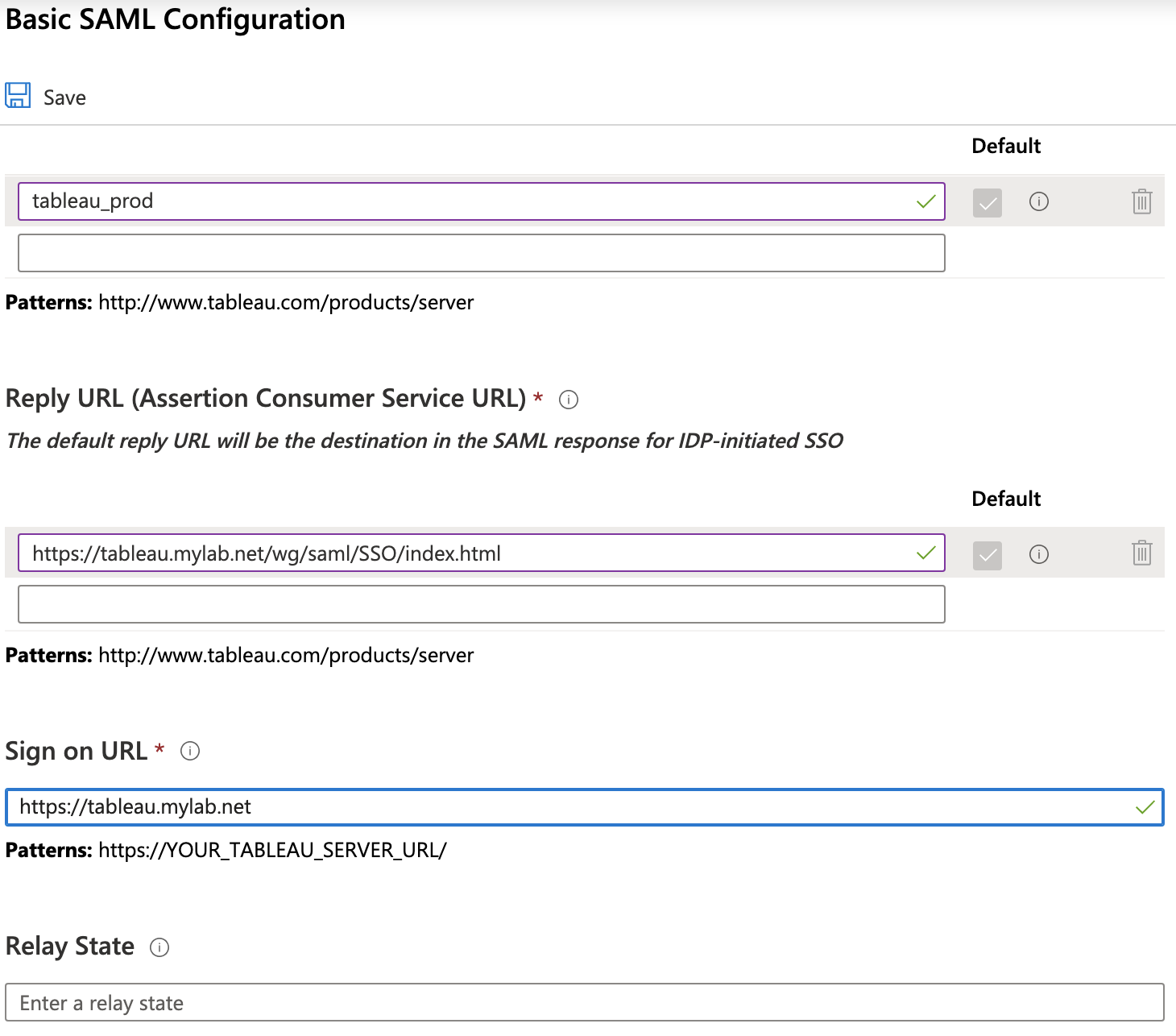This screenshot has width=1176, height=1036.
Task: Open info icon next to Reply URL heading
Action: (569, 400)
